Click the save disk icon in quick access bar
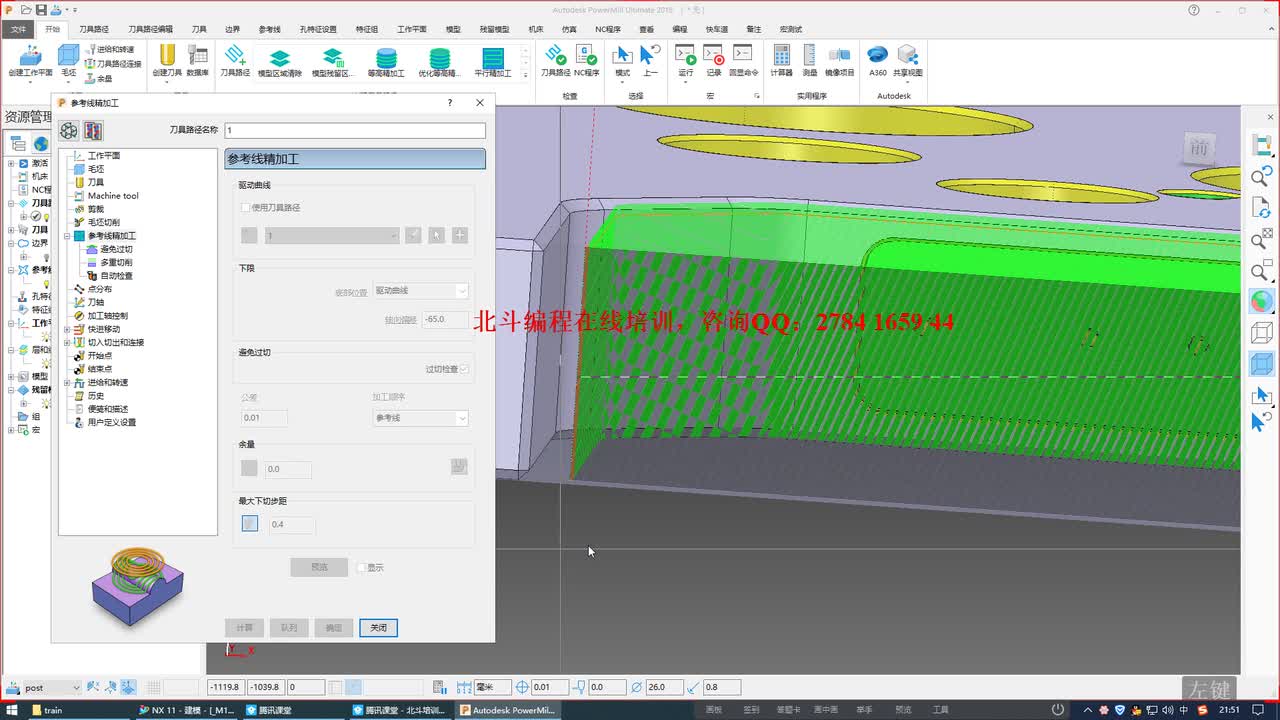 click(41, 10)
